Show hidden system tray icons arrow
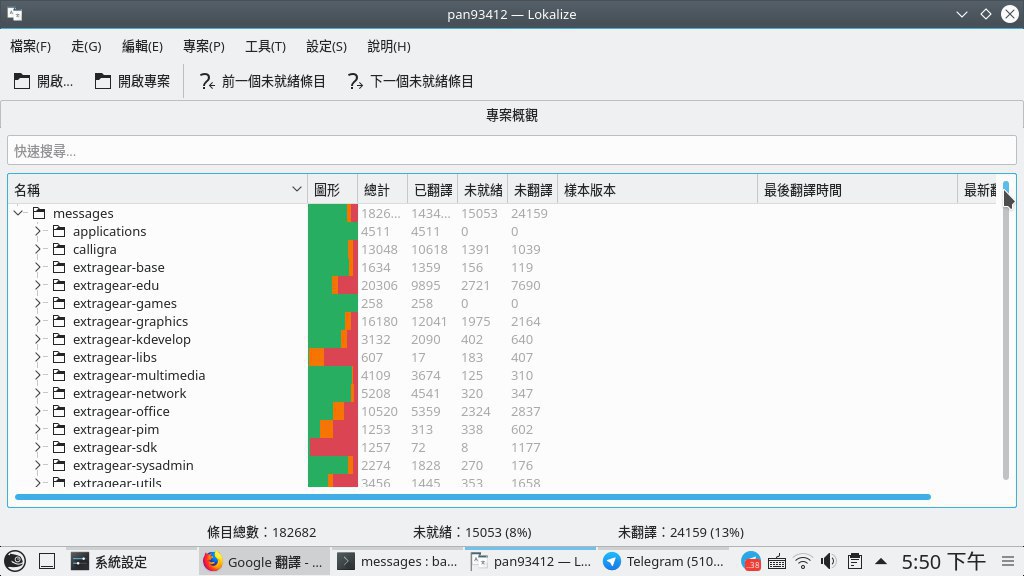Viewport: 1024px width, 576px height. (x=881, y=561)
